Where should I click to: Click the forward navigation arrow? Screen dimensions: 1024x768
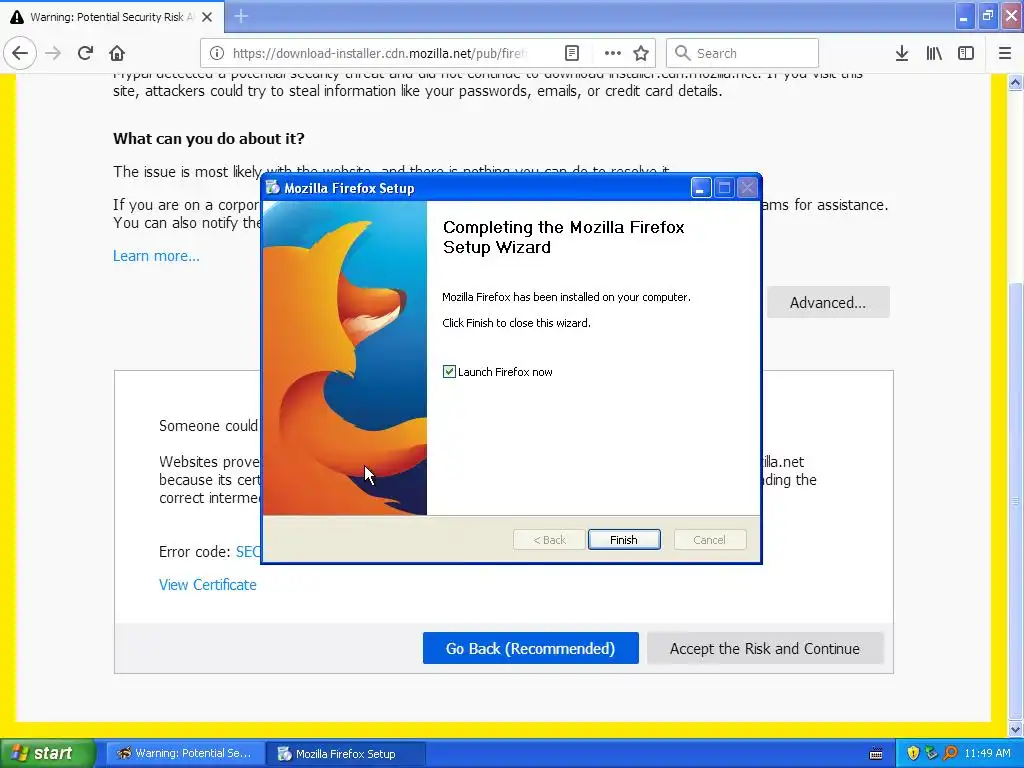[x=54, y=53]
